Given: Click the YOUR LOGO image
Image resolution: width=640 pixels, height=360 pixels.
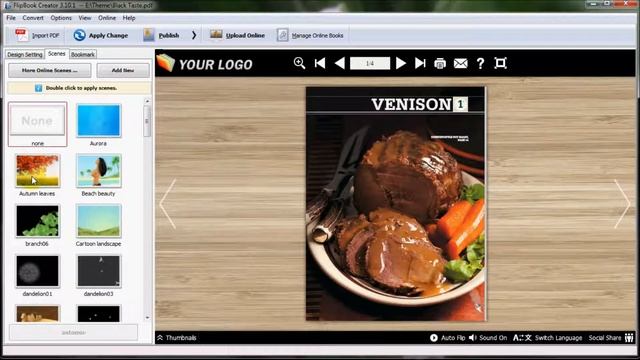Looking at the screenshot, I should (205, 63).
